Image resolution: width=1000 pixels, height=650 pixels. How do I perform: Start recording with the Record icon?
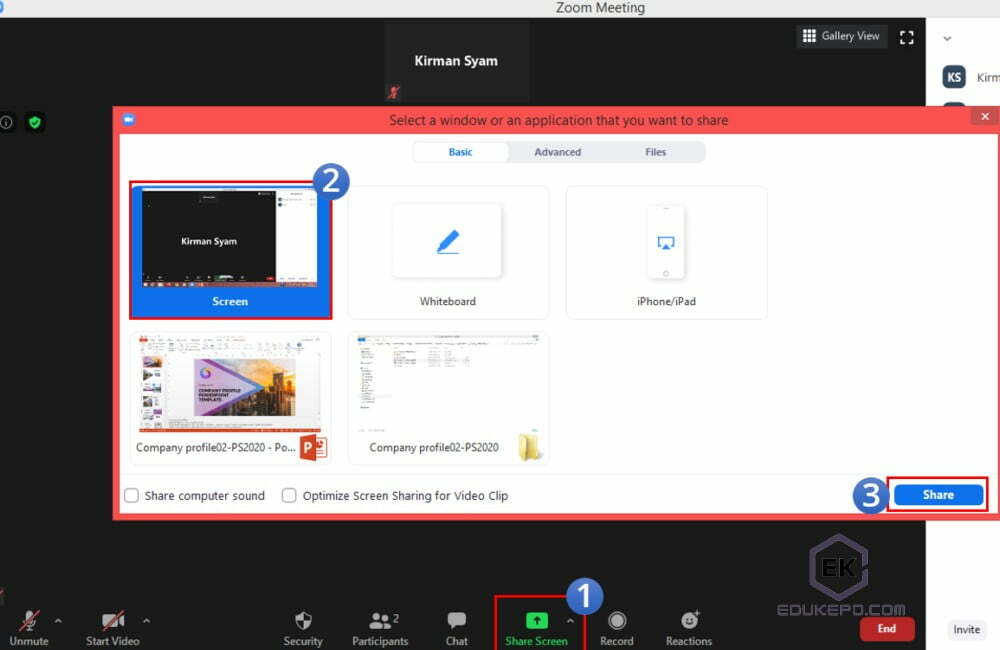pyautogui.click(x=616, y=622)
